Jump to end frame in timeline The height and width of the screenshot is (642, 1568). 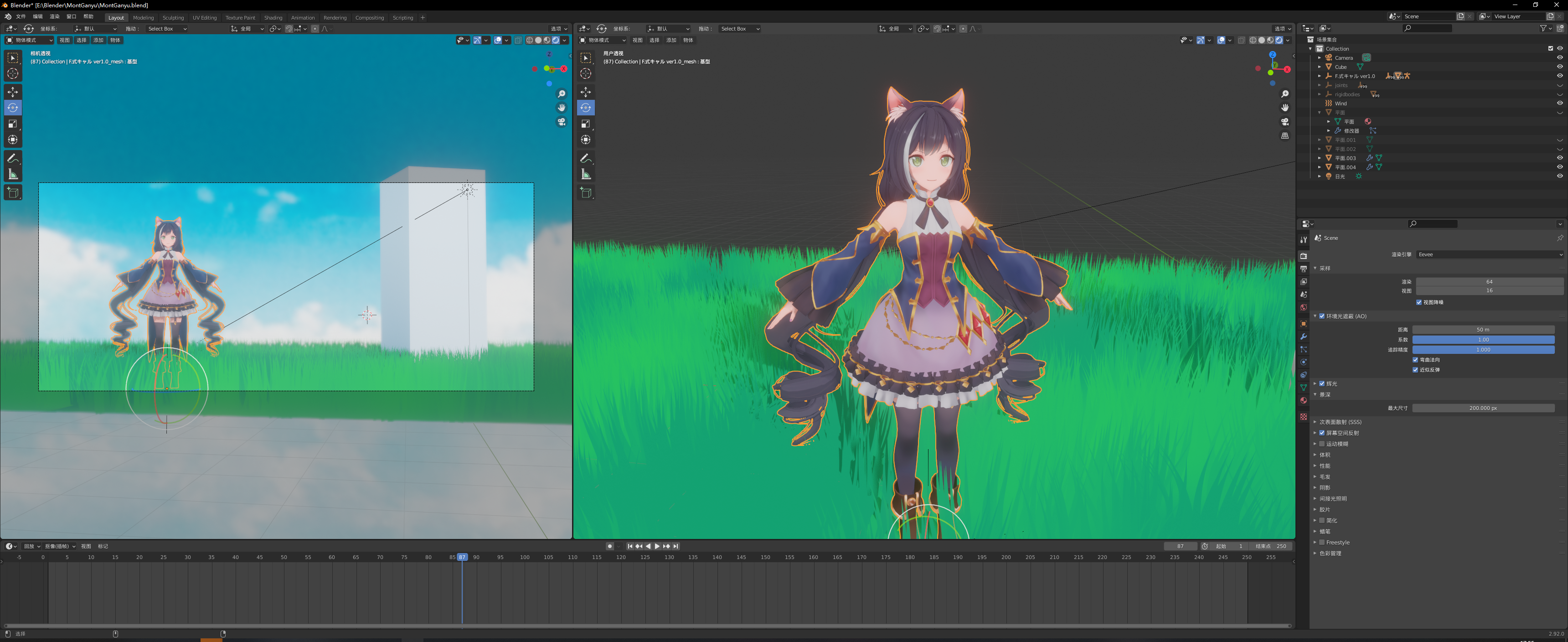[676, 546]
